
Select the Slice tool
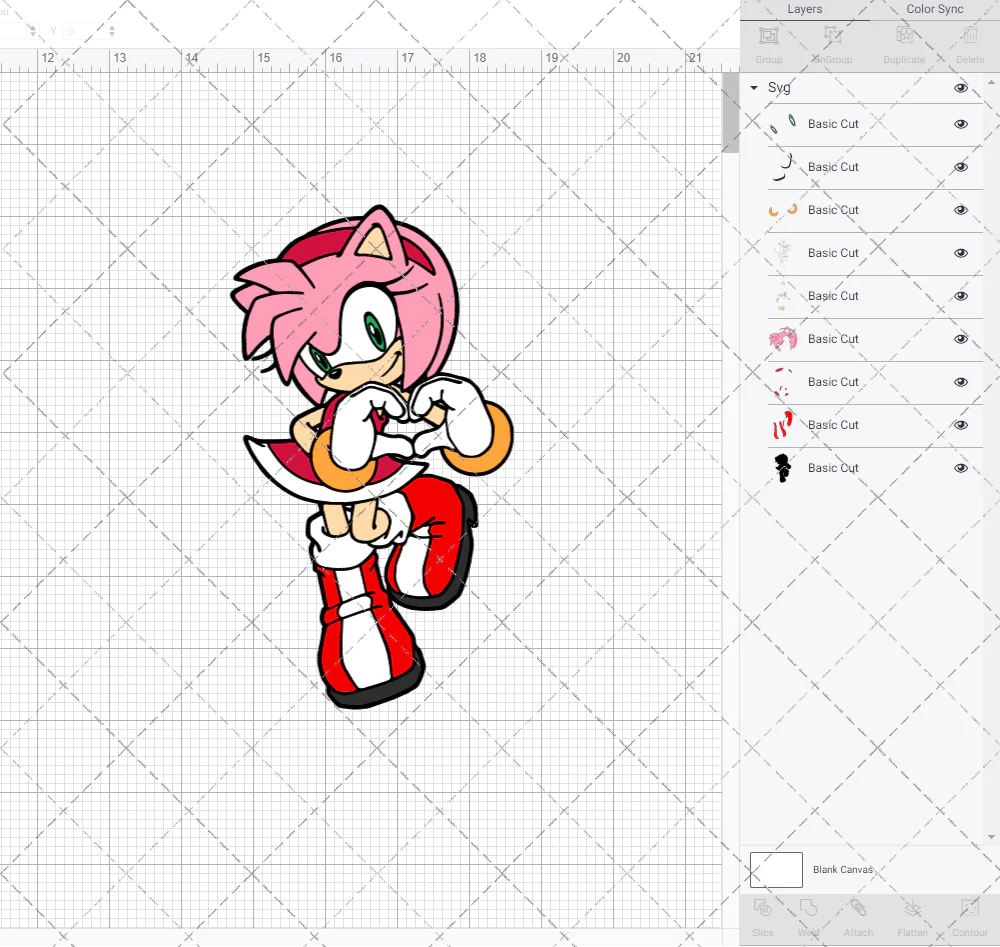click(x=762, y=914)
